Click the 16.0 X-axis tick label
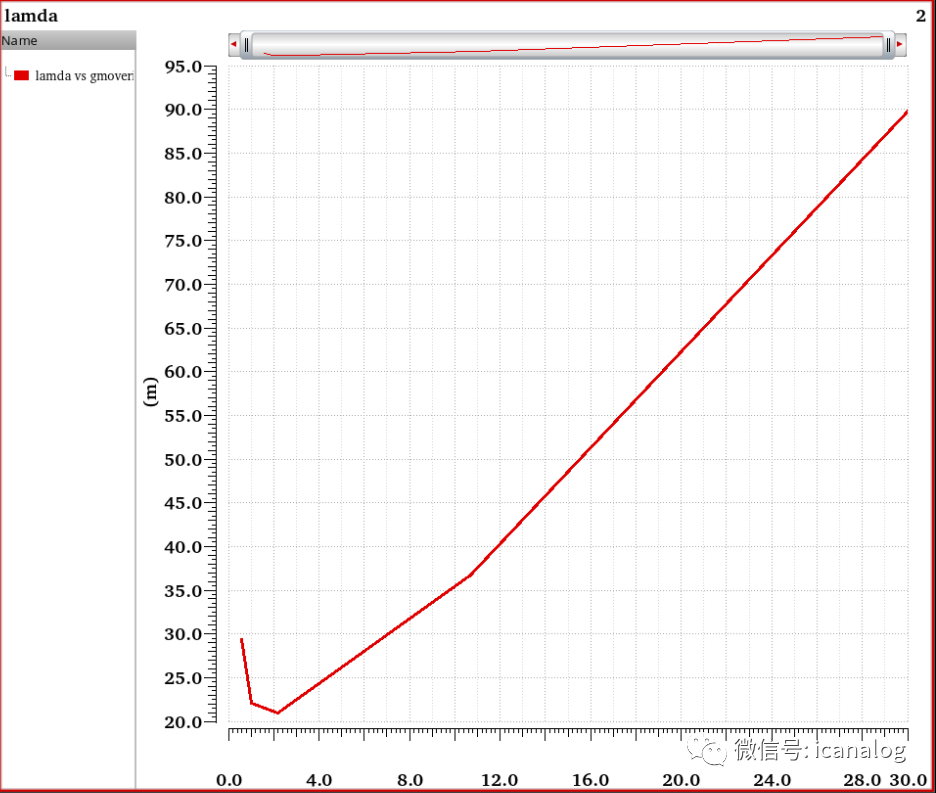This screenshot has height=793, width=936. [x=590, y=780]
